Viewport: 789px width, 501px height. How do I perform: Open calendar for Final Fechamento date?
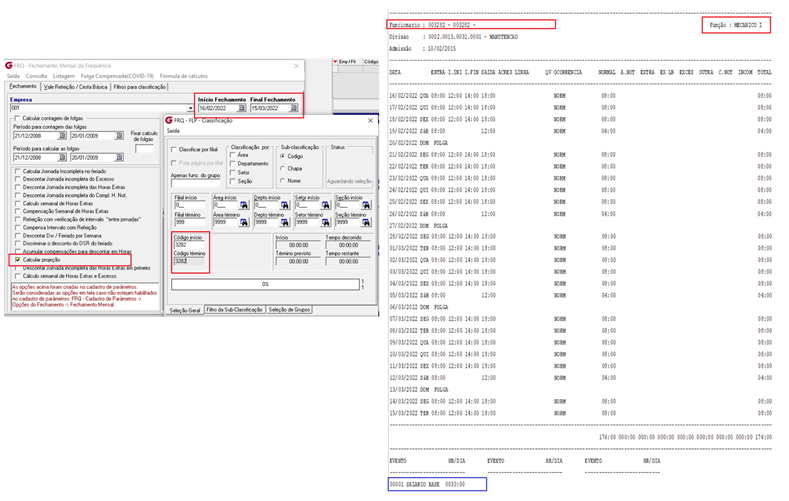[294, 108]
